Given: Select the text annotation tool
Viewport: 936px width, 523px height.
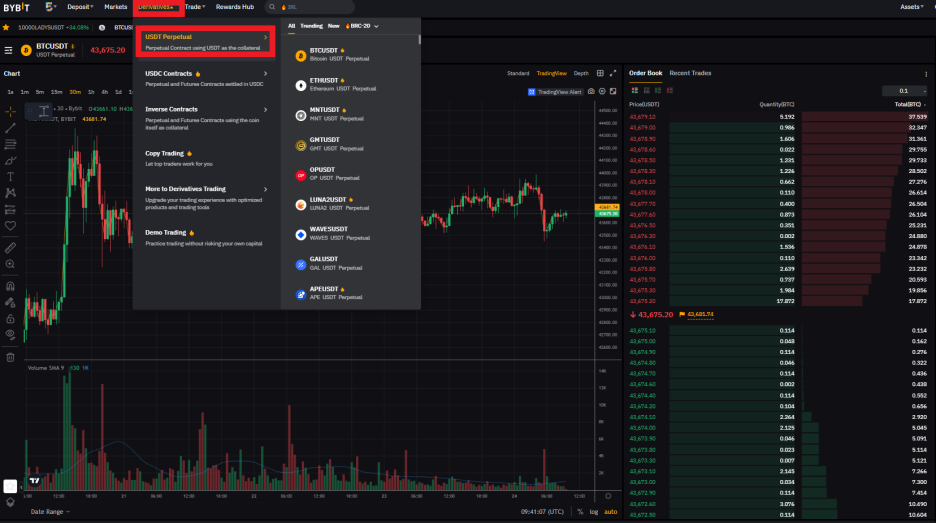Looking at the screenshot, I should click(10, 177).
